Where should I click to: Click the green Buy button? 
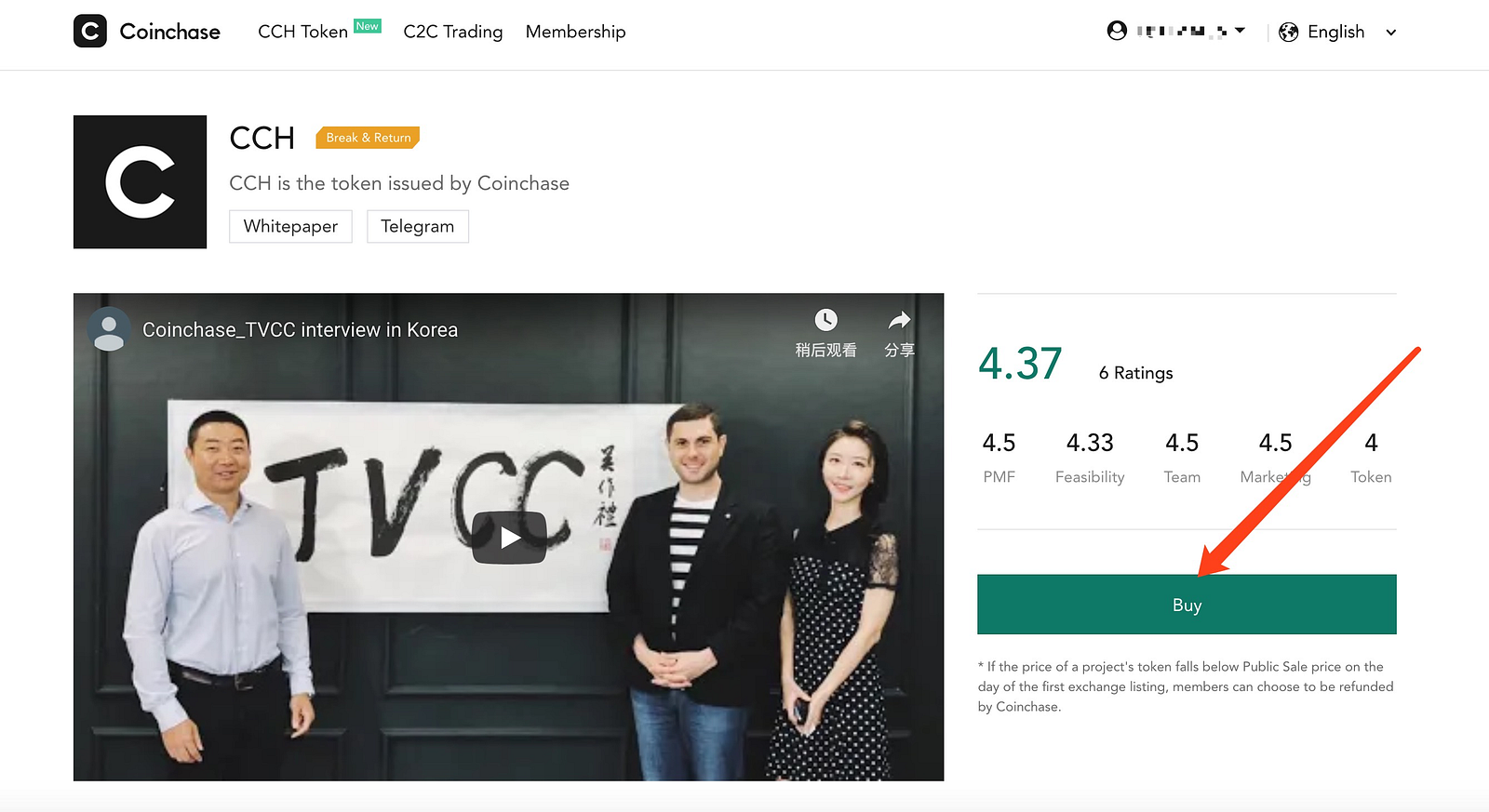click(x=1187, y=605)
